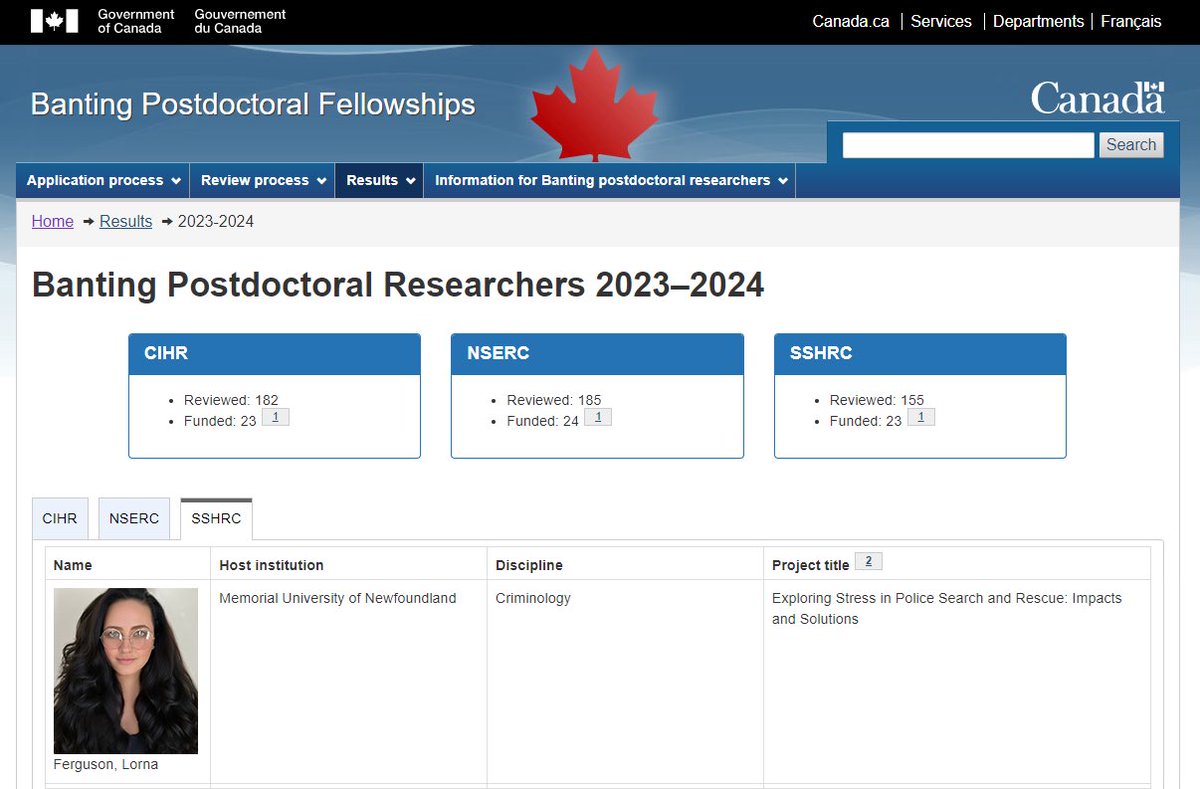The height and width of the screenshot is (789, 1200).
Task: Go to Results breadcrumb link
Action: pyautogui.click(x=126, y=222)
